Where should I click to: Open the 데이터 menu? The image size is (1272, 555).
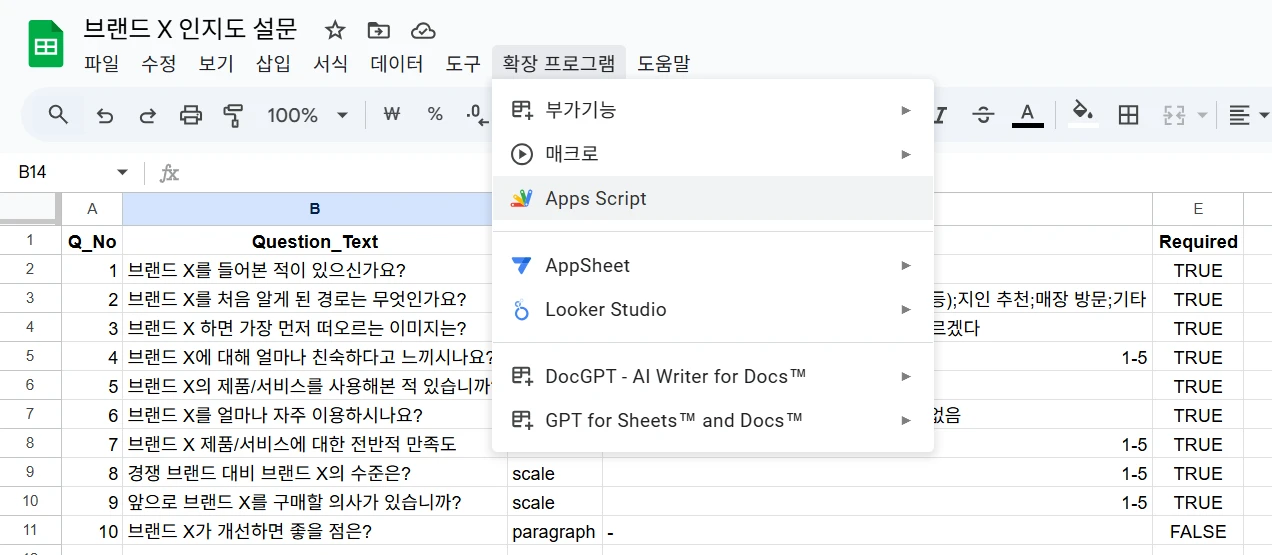tap(396, 64)
